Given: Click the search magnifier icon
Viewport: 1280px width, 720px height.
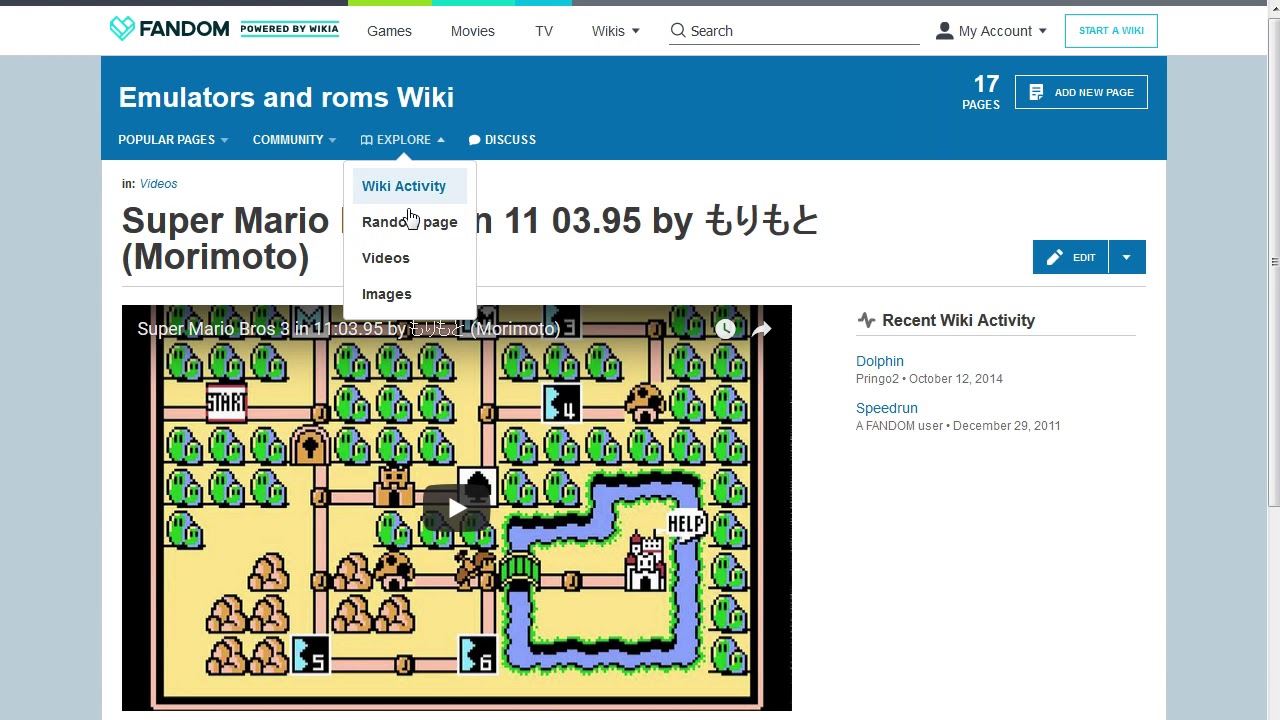Looking at the screenshot, I should [x=678, y=31].
